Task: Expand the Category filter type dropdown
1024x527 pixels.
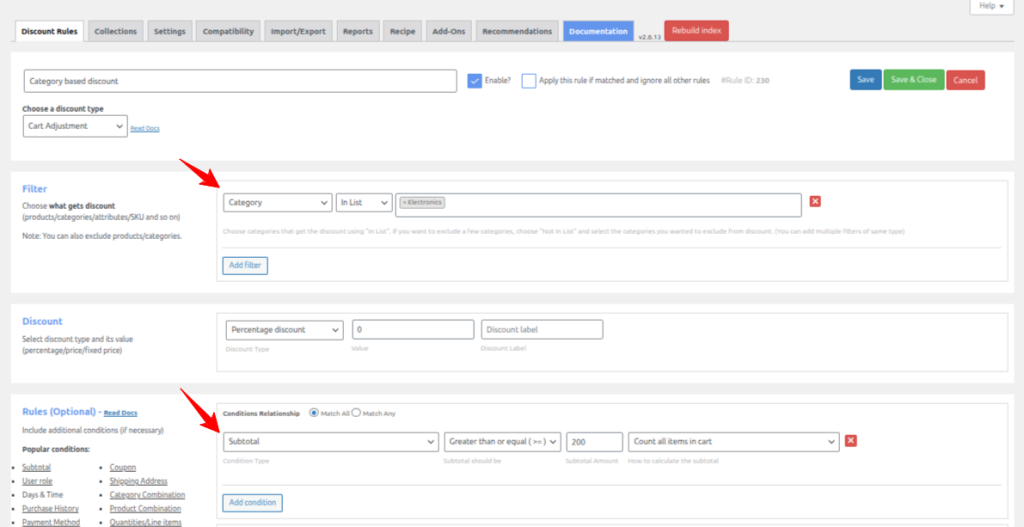Action: [x=278, y=203]
